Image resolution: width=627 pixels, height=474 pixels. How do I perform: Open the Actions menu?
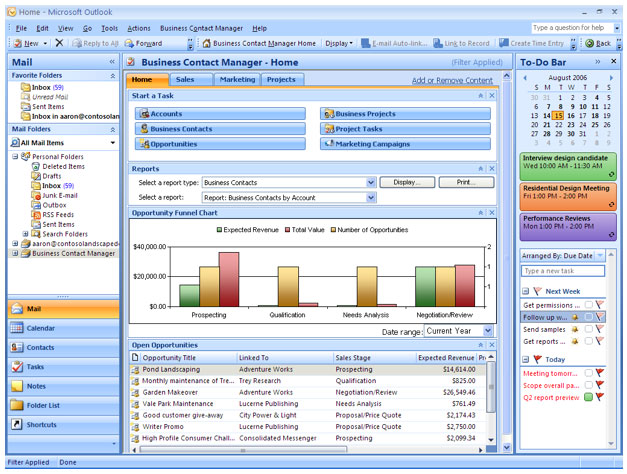click(139, 28)
